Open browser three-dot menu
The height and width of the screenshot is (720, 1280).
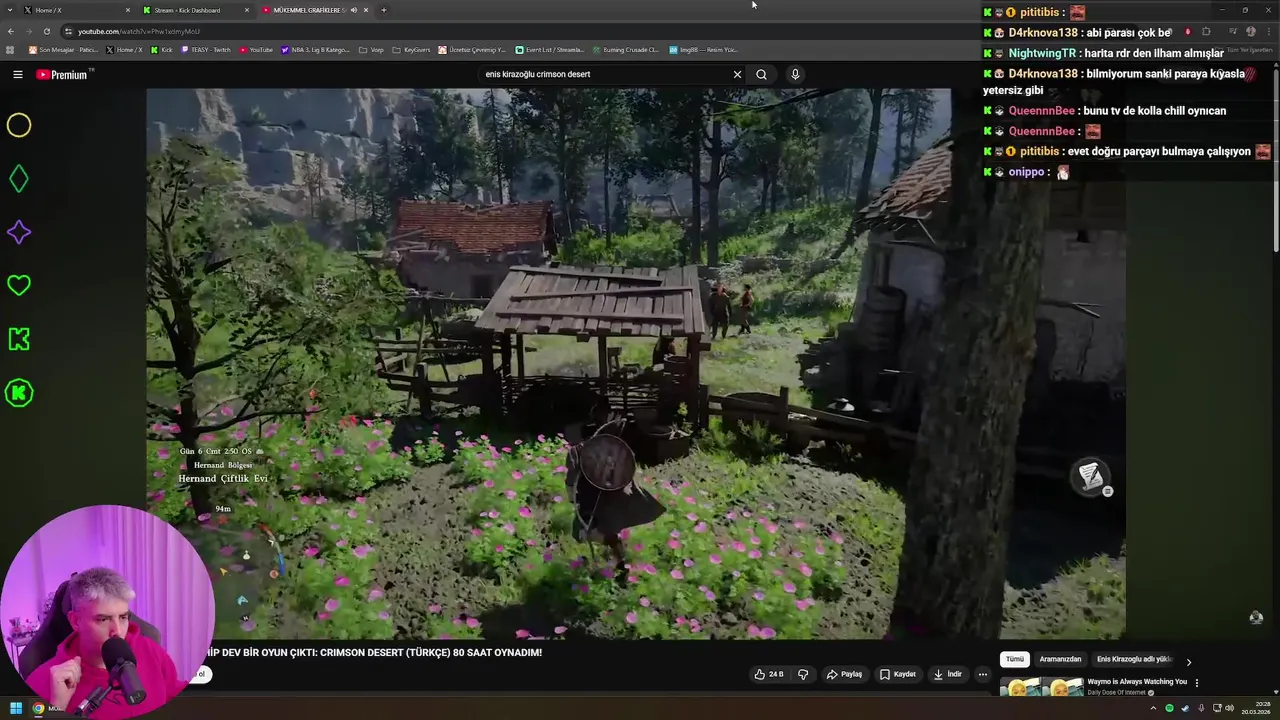coord(1267,31)
